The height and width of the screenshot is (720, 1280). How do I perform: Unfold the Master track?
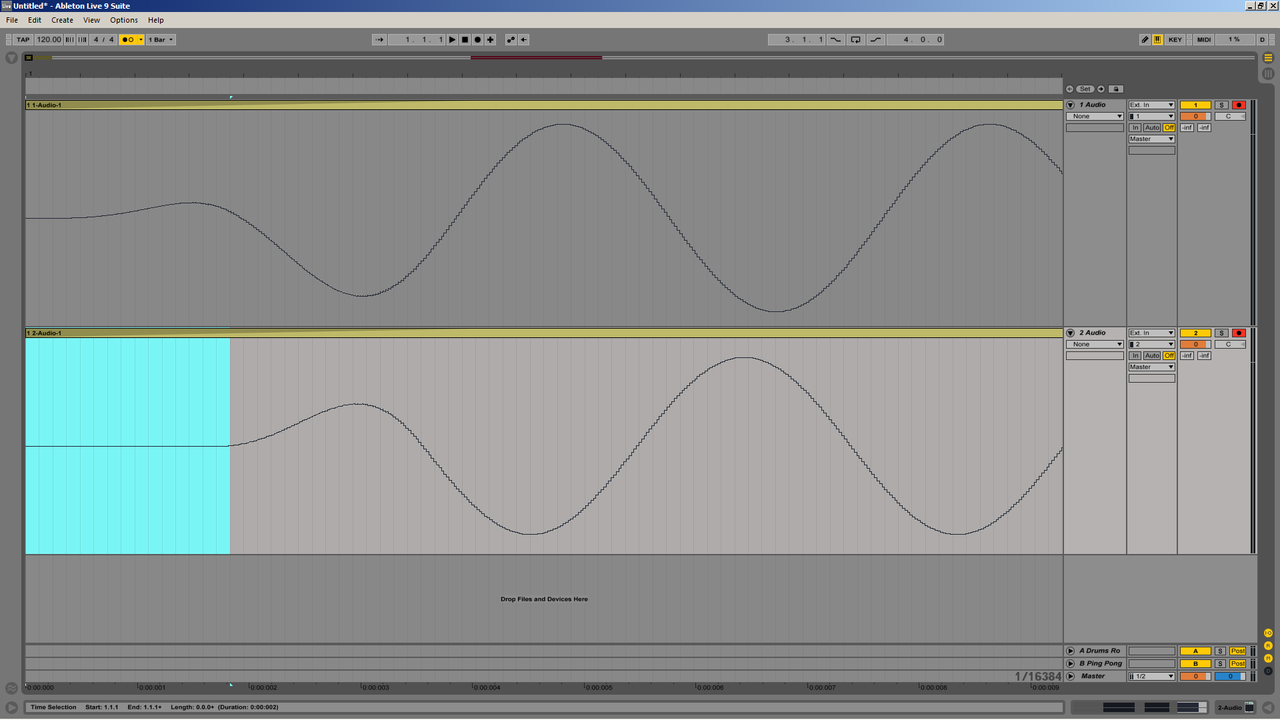[1070, 676]
